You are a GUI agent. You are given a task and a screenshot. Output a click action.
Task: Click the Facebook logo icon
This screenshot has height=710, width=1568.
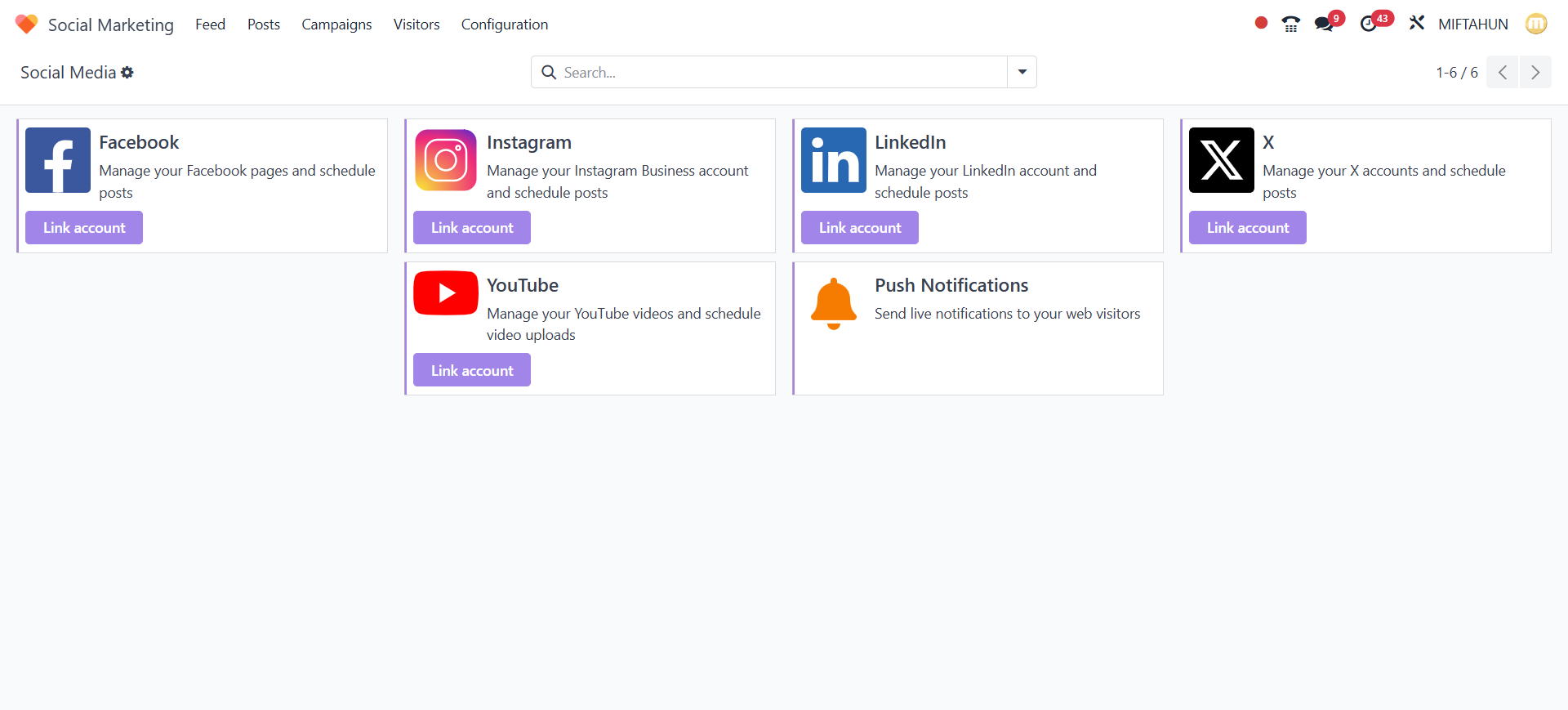pyautogui.click(x=58, y=160)
